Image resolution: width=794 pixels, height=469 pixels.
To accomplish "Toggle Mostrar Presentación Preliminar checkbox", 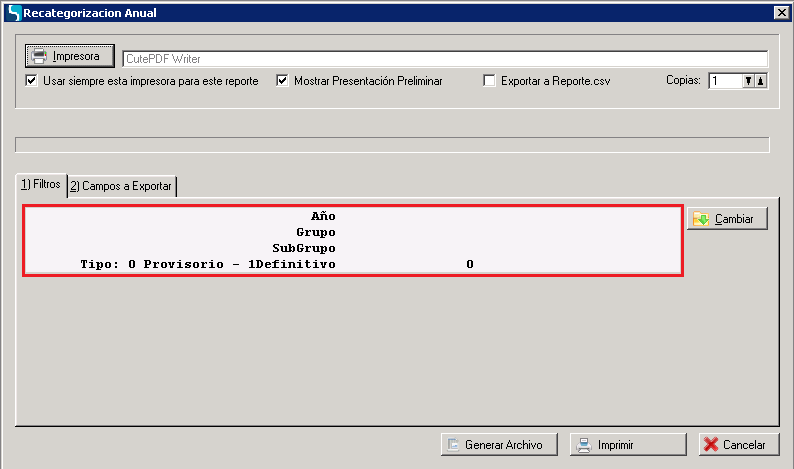I will pyautogui.click(x=283, y=81).
